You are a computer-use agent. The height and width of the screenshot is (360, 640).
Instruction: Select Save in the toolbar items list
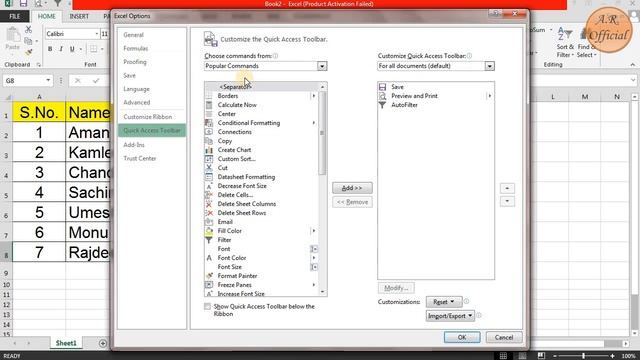(436, 87)
